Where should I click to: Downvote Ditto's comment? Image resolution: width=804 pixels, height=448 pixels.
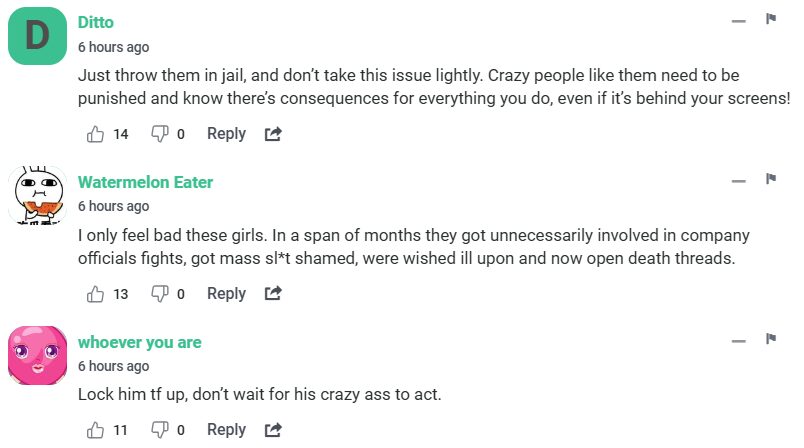coord(159,134)
